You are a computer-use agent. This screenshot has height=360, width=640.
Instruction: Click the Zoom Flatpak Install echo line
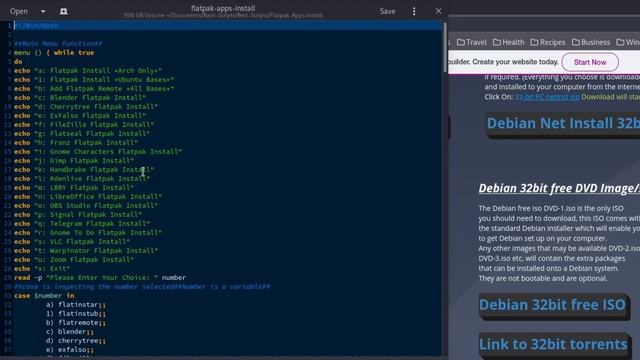click(74, 260)
